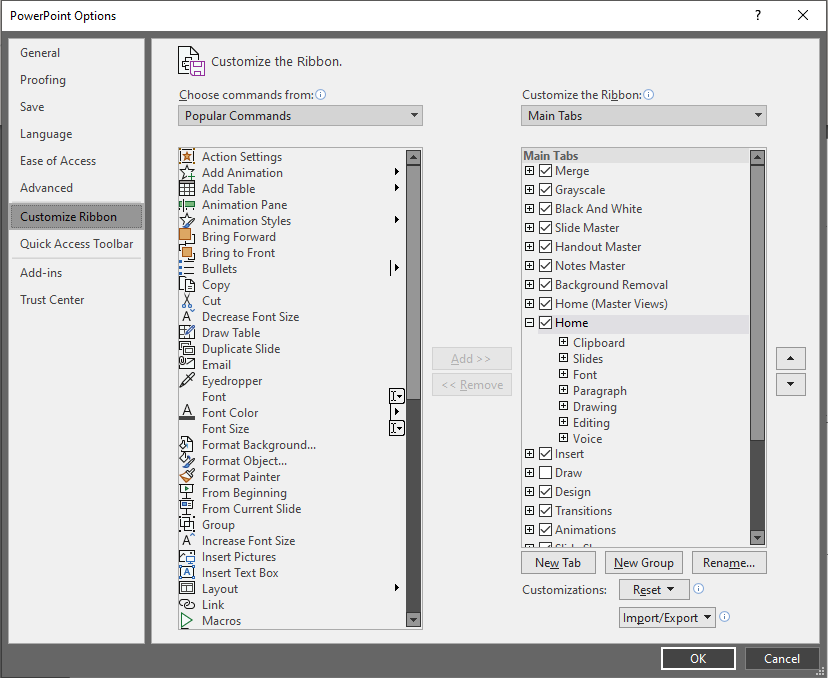Screen dimensions: 828x678
Task: Click the New Tab button
Action: pos(558,562)
